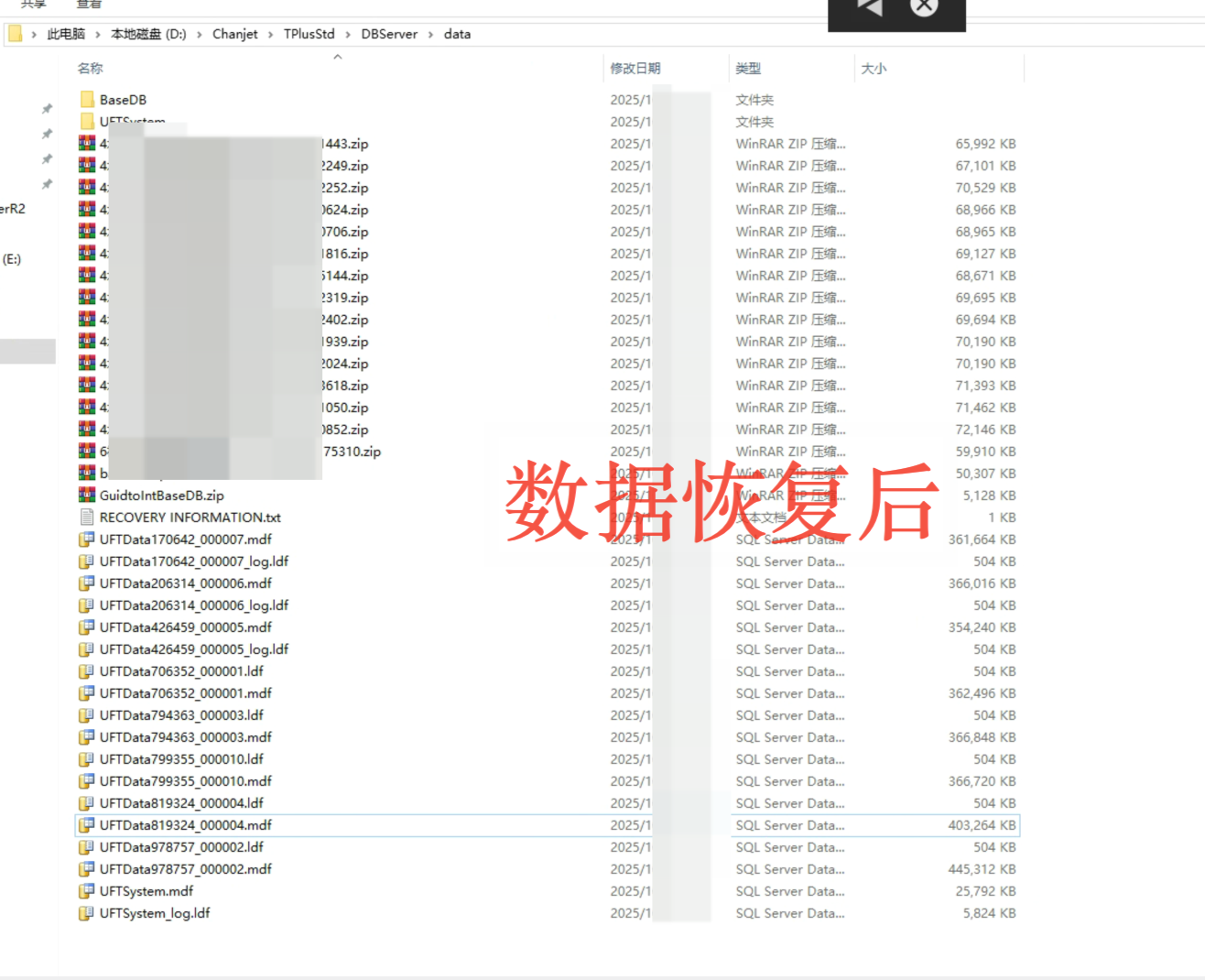
Task: Select the WinRAR icon of the 1443.zip file
Action: pyautogui.click(x=87, y=144)
